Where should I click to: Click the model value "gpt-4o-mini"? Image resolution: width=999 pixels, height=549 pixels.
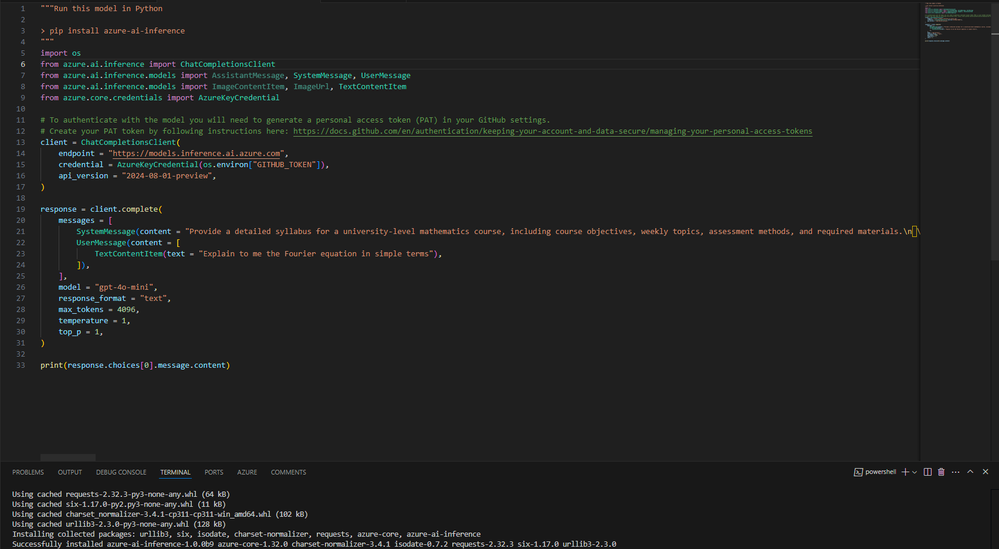(x=124, y=287)
